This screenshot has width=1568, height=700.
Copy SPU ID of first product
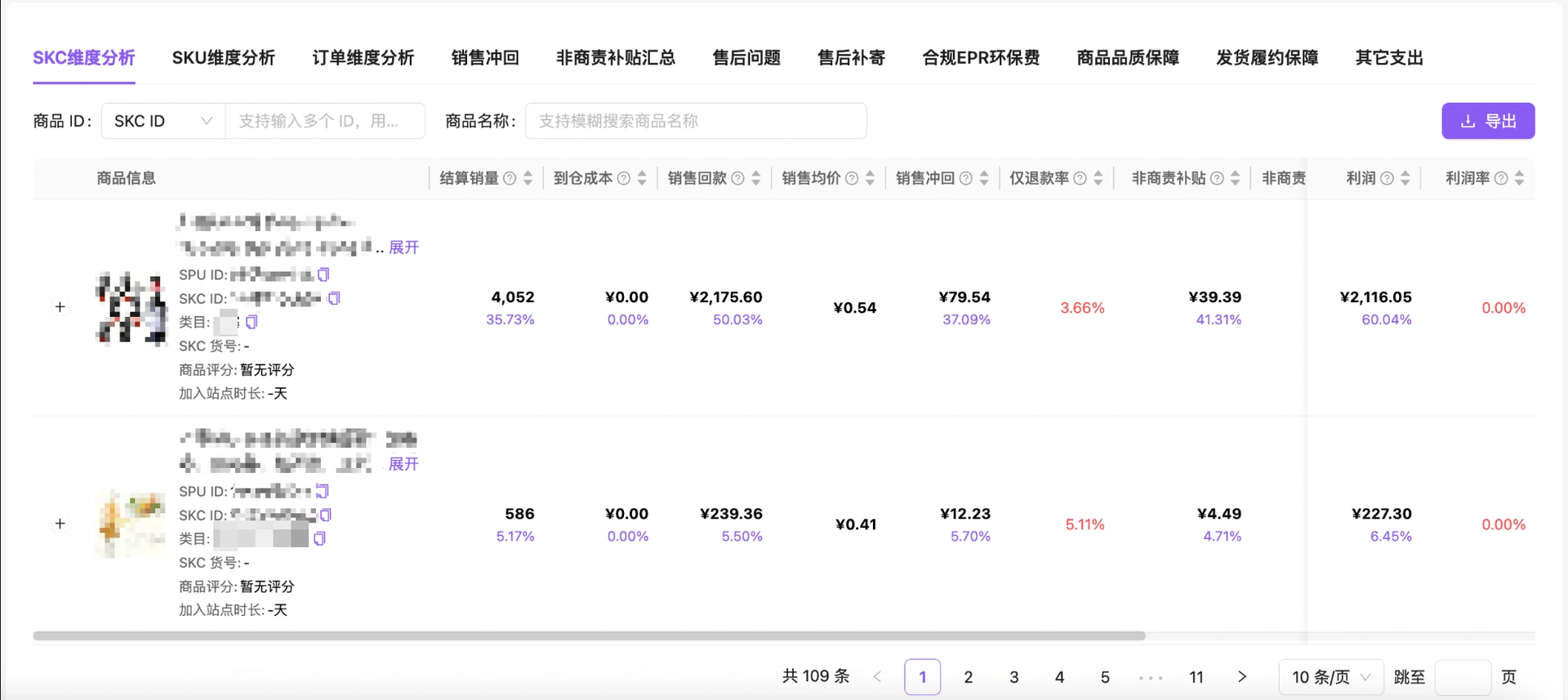tap(323, 274)
